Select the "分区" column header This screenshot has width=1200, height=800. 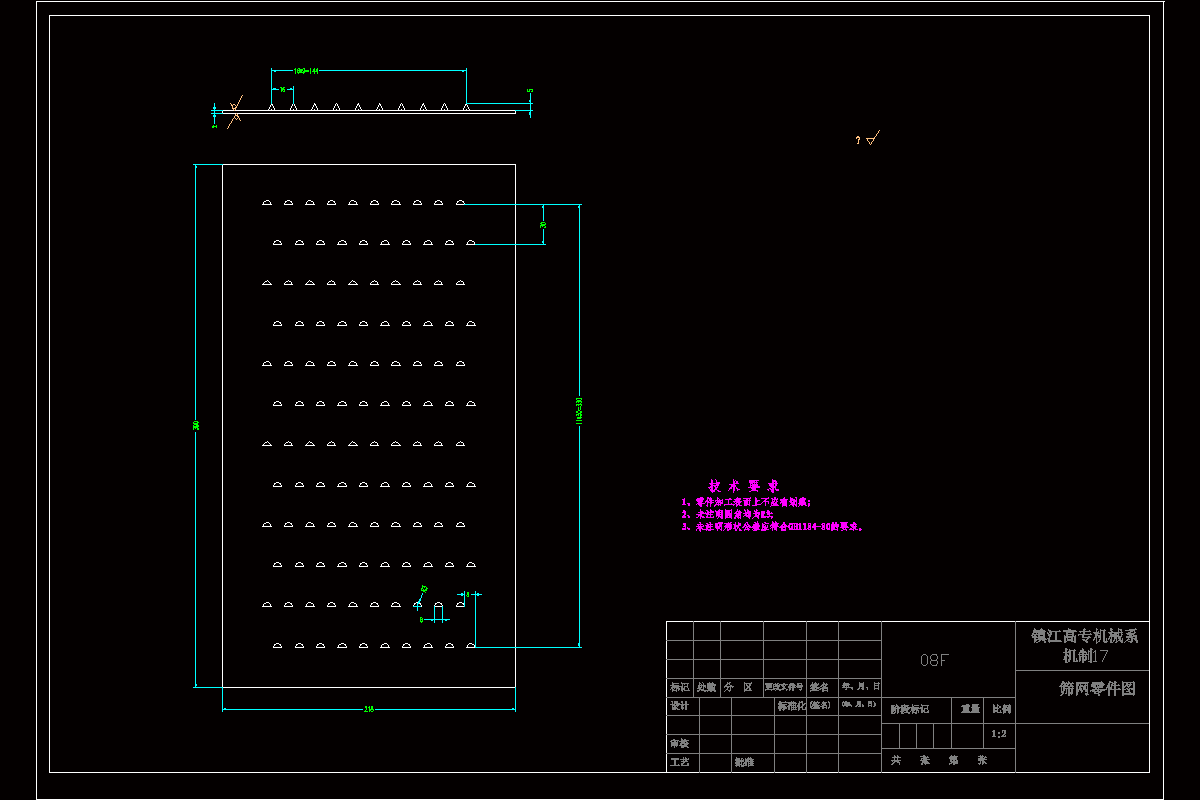pyautogui.click(x=738, y=687)
